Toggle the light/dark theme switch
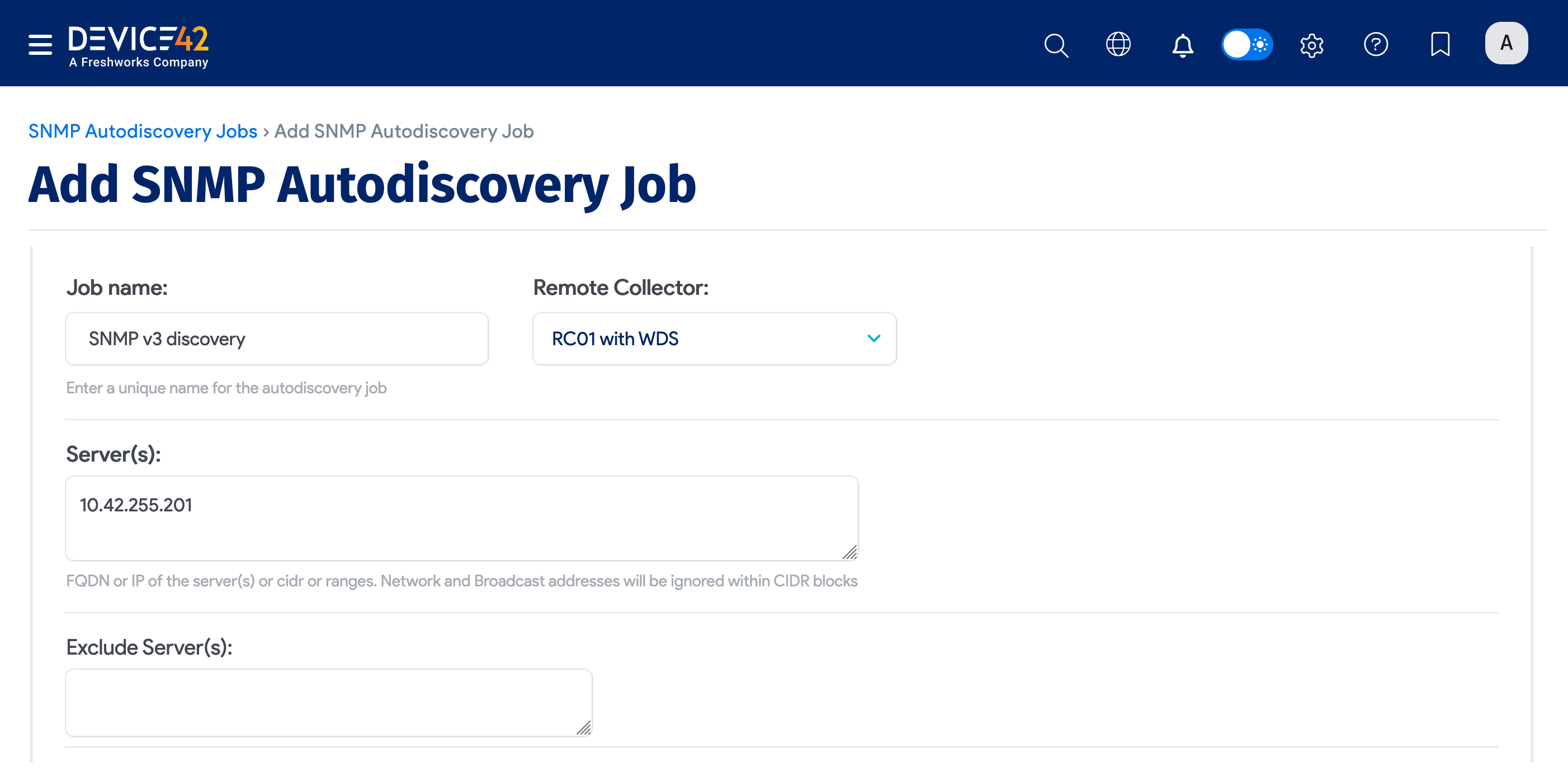1568x771 pixels. pos(1247,44)
